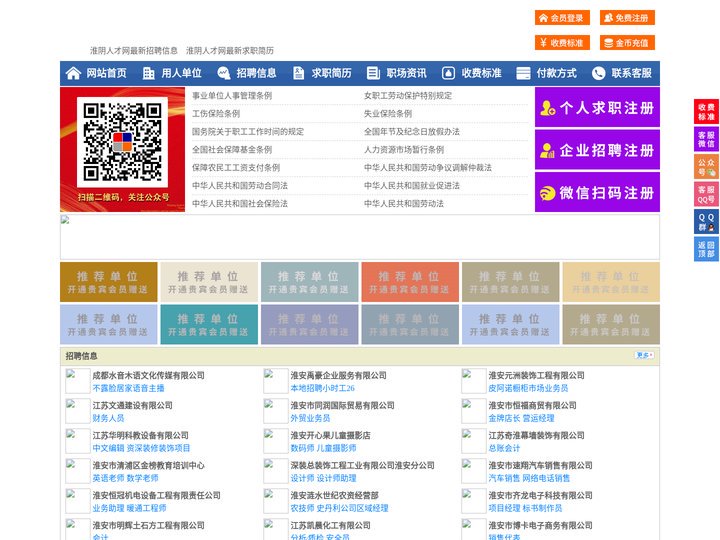The width and height of the screenshot is (720, 540).
Task: Open 淮安禹豪企业服务有限公司 company link
Action: (x=338, y=375)
